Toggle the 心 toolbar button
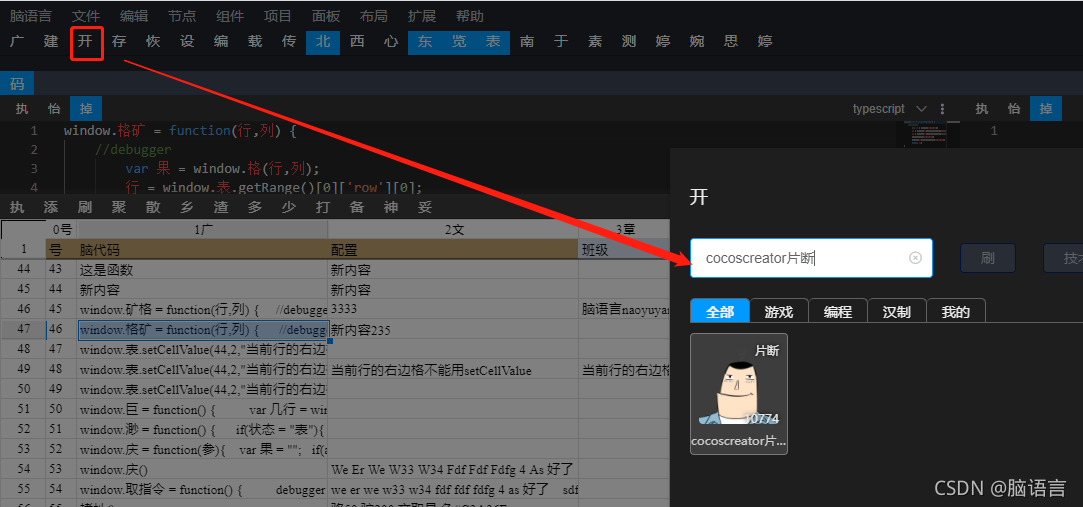This screenshot has width=1083, height=507. pyautogui.click(x=391, y=41)
